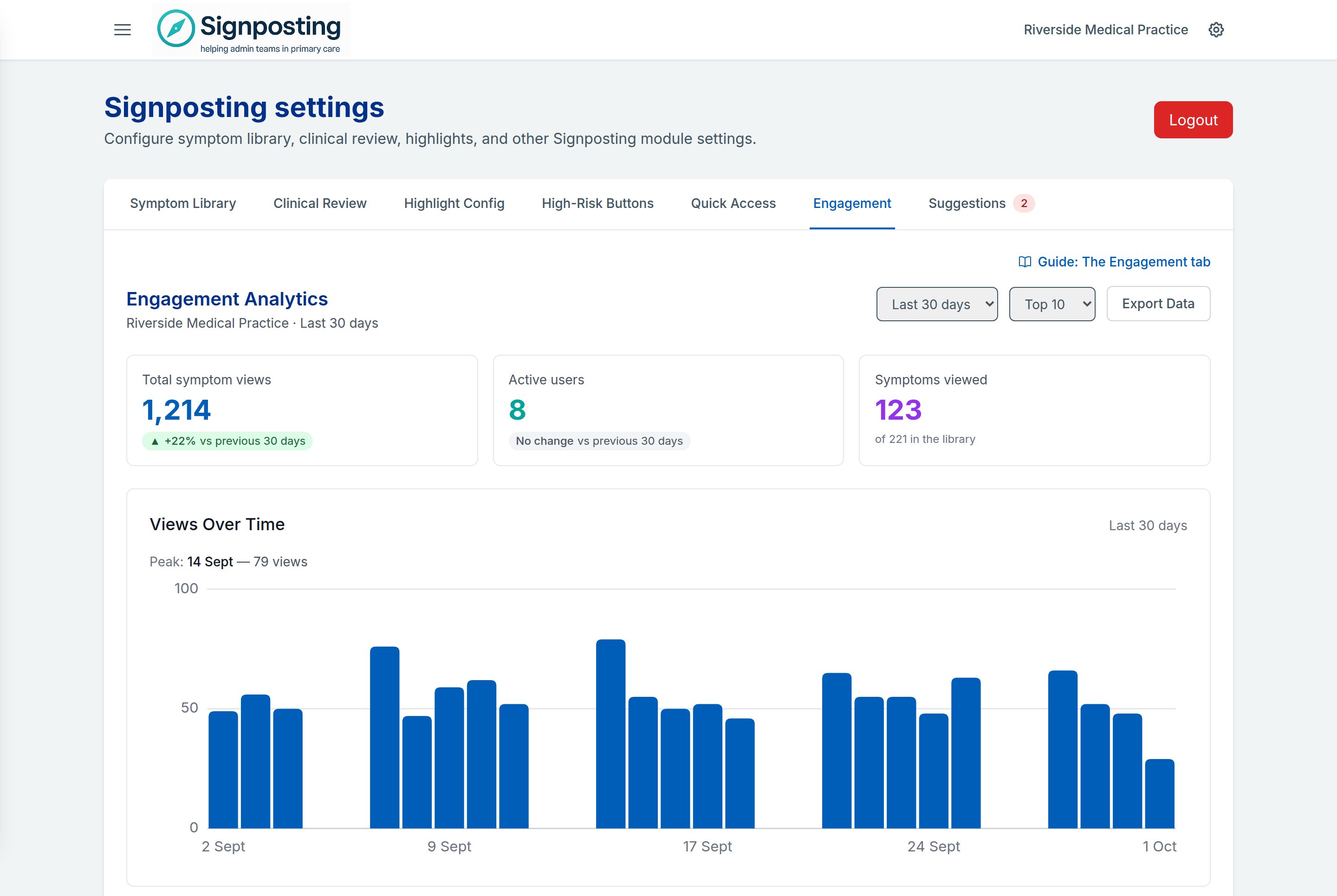Click the +22% vs previous 30 days badge
This screenshot has height=896, width=1337.
click(227, 441)
